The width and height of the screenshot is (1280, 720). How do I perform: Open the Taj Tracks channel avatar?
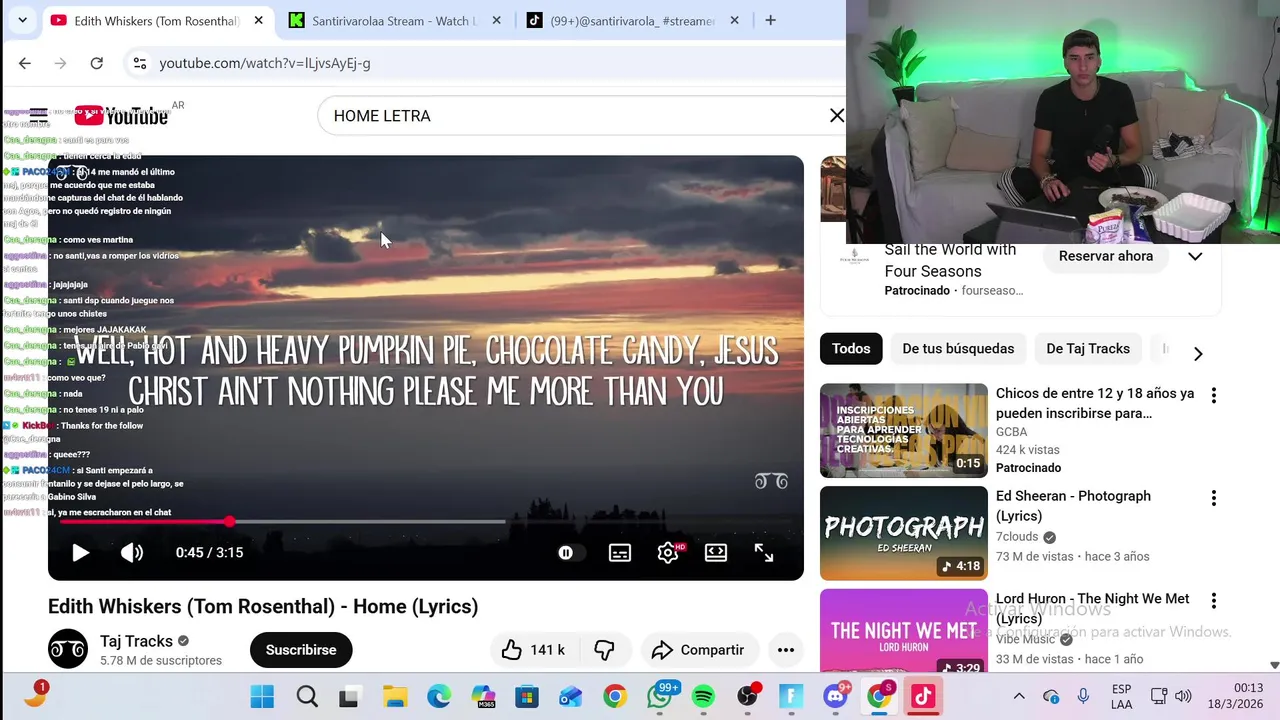68,649
